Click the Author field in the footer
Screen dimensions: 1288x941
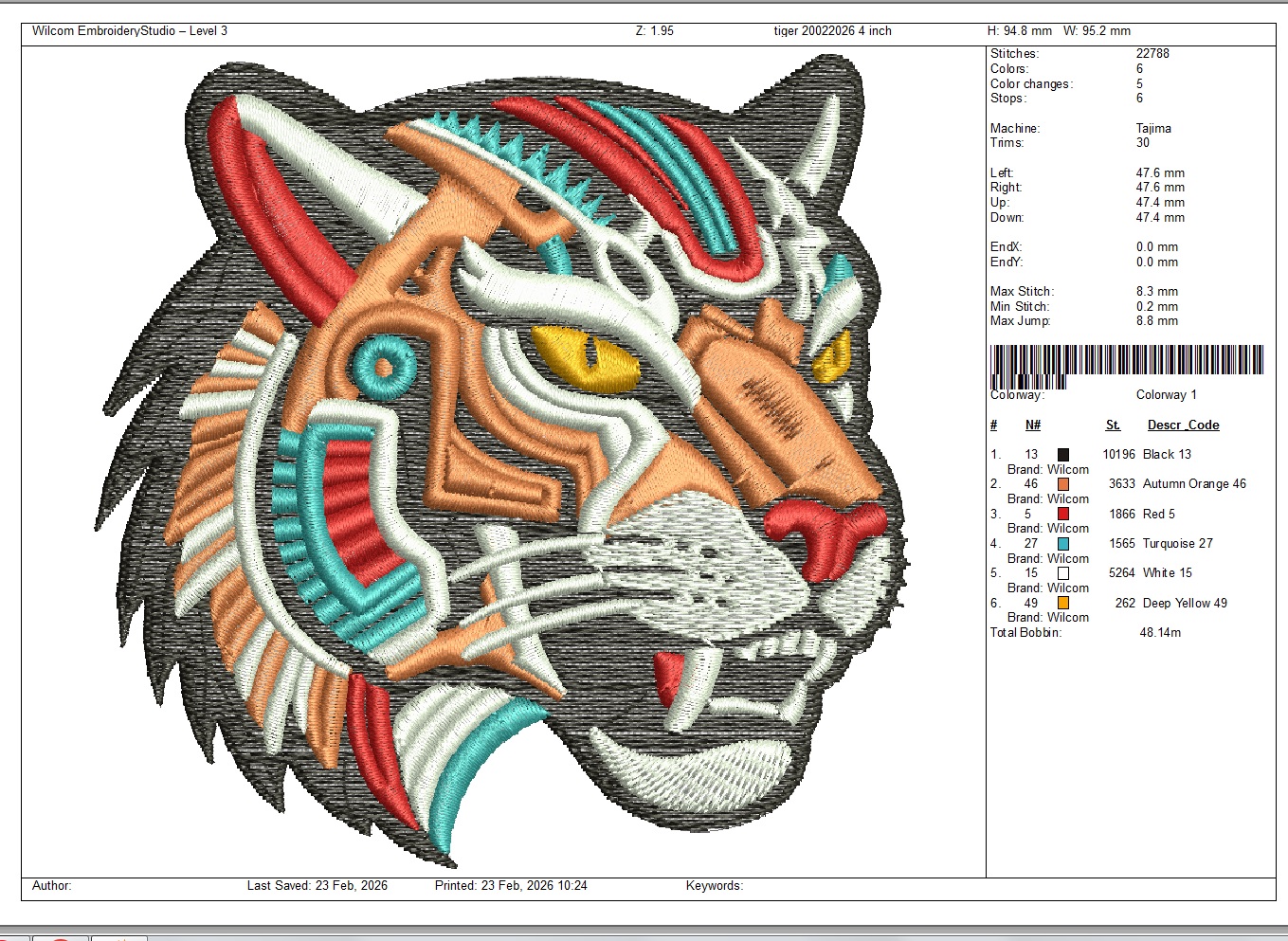tap(52, 886)
